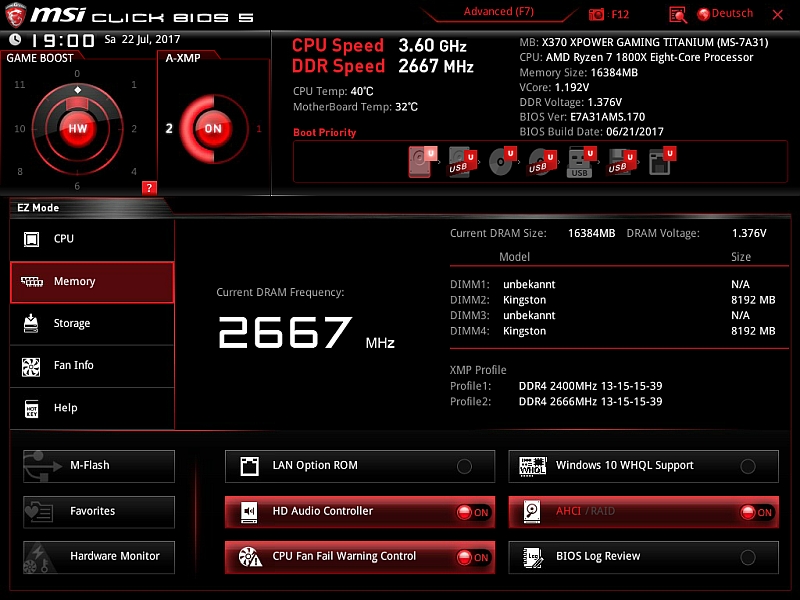Select the hard disk boot priority device
Viewport: 800px width, 600px height.
click(422, 162)
